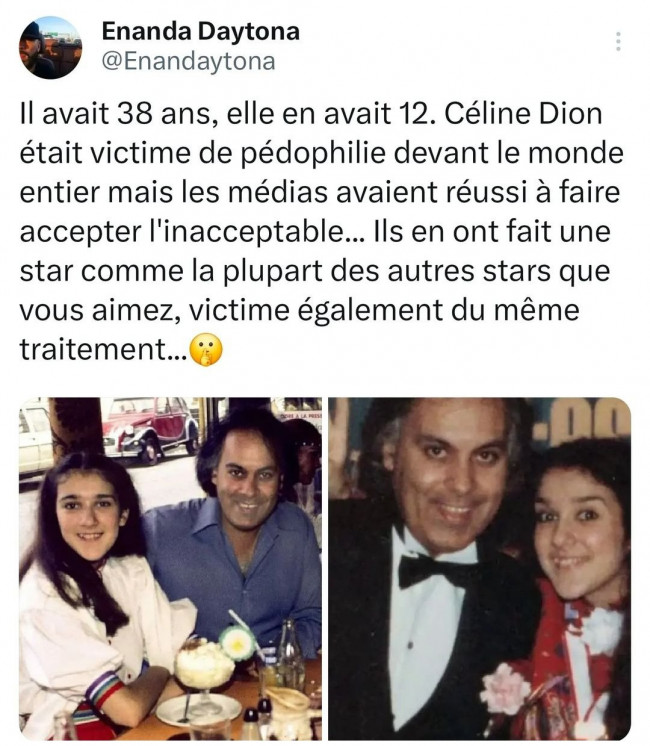Click the pink flower corsage in right photo
The image size is (650, 746).
505,687
